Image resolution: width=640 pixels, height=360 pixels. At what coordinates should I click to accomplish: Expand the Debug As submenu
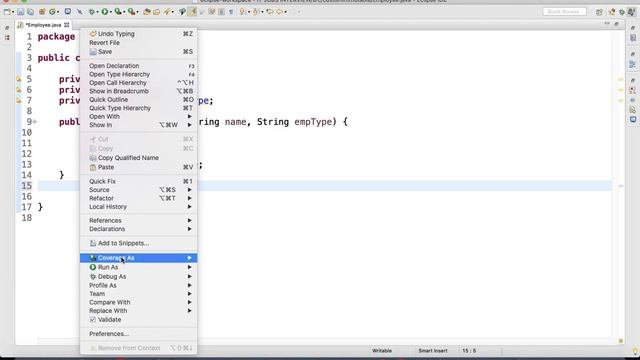(139, 277)
